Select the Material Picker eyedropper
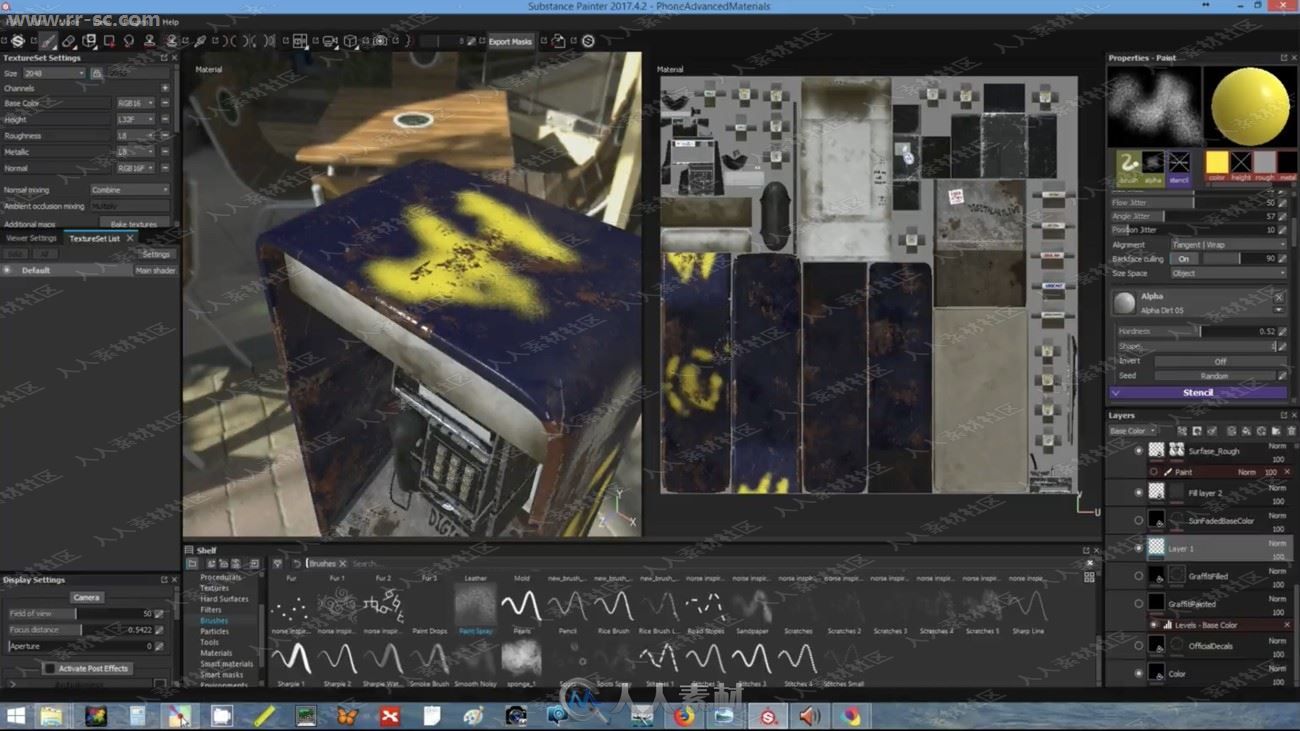Viewport: 1300px width, 731px height. pos(200,41)
